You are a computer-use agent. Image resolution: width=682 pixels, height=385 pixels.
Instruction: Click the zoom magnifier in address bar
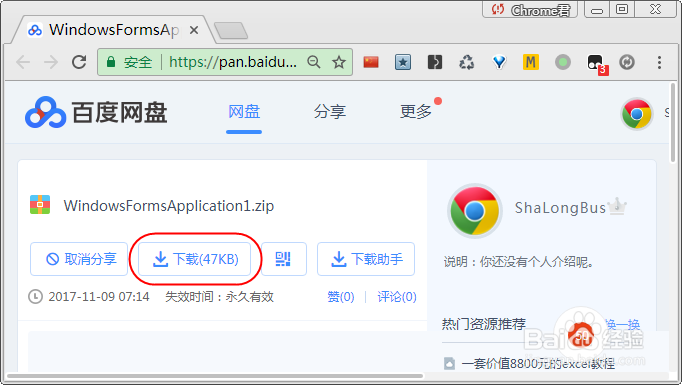[x=314, y=62]
